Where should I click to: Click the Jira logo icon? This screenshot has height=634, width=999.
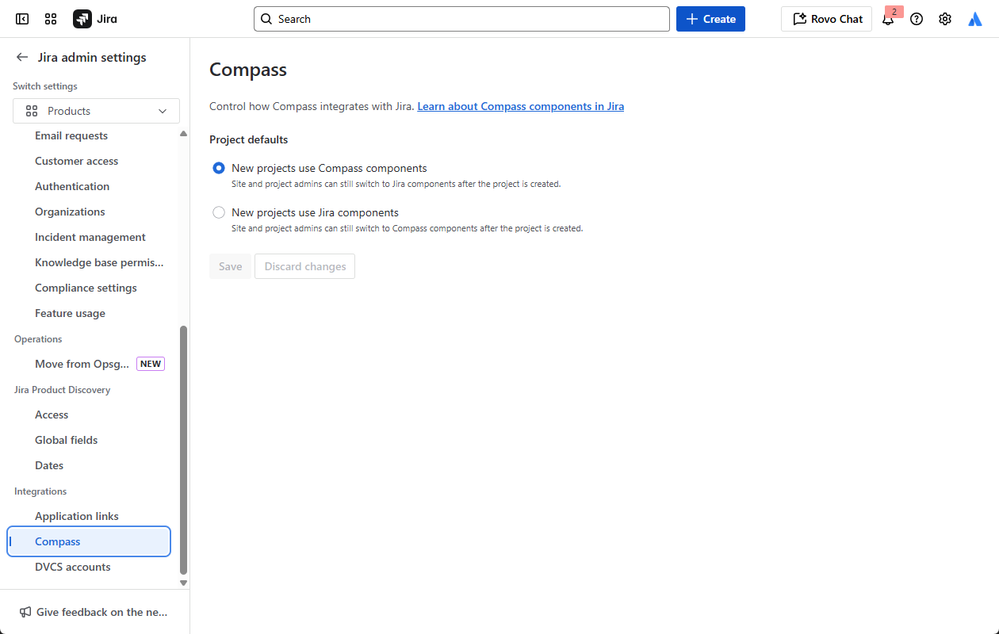pos(82,19)
